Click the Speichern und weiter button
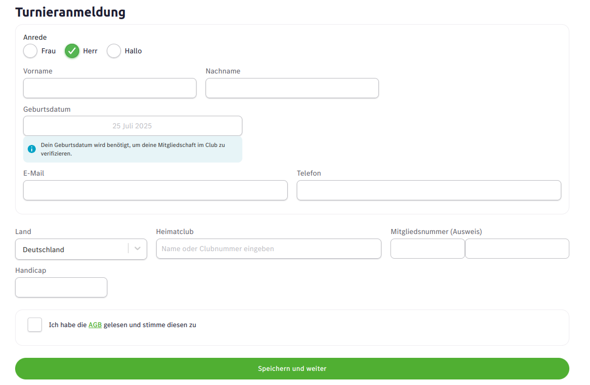This screenshot has height=385, width=590. coord(292,368)
